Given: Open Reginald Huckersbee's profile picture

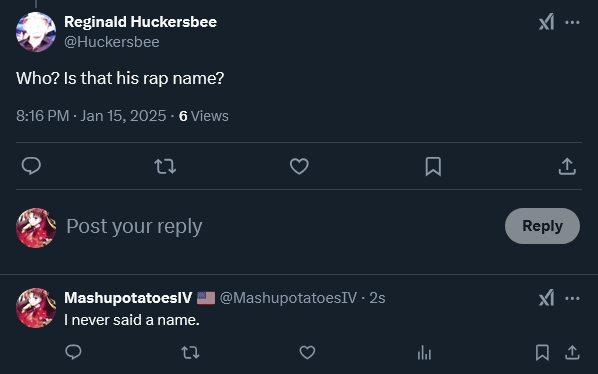Looking at the screenshot, I should click(x=36, y=32).
